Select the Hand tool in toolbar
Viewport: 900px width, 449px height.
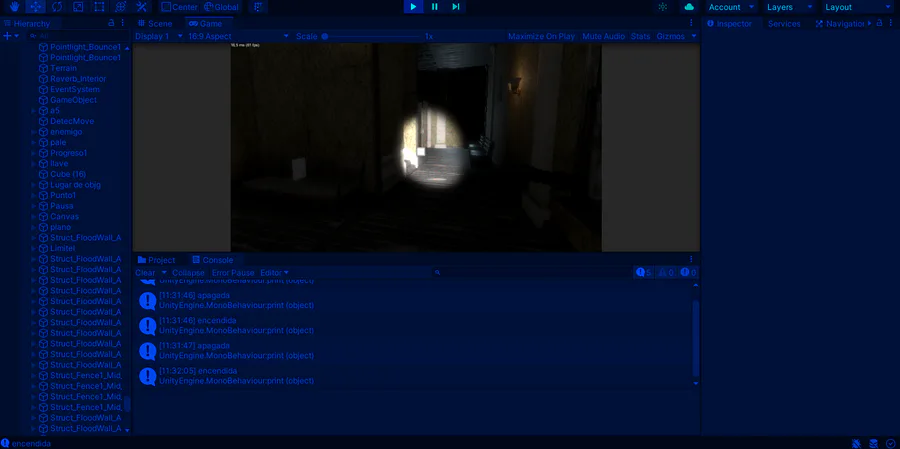click(14, 7)
